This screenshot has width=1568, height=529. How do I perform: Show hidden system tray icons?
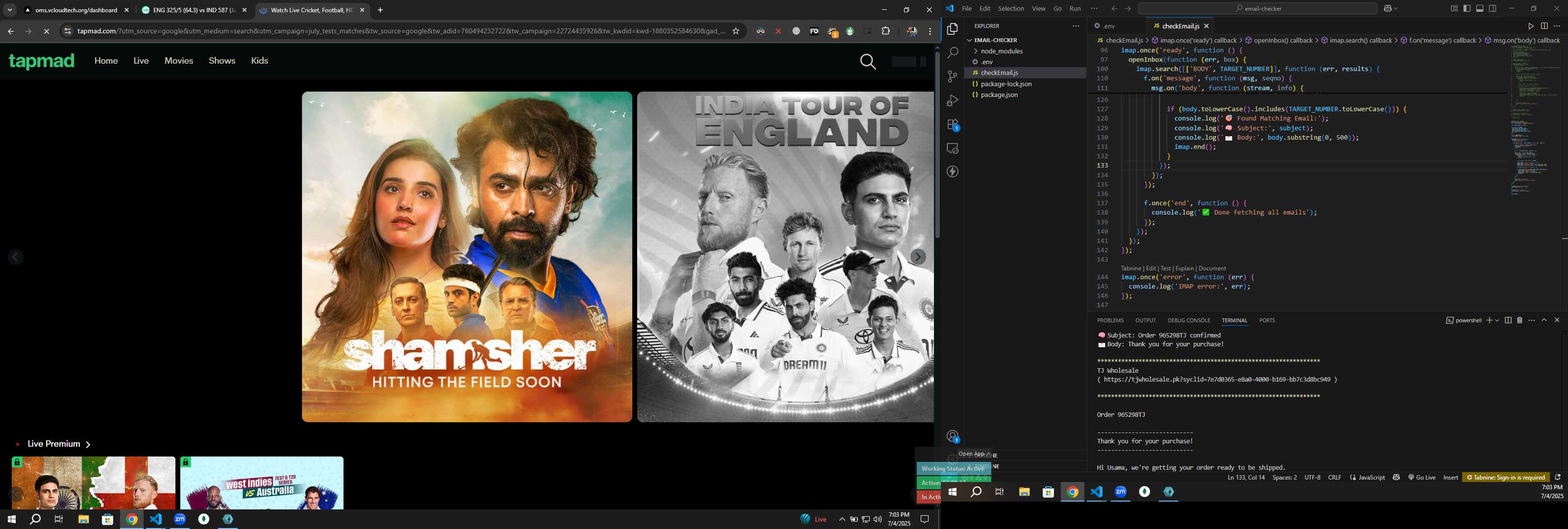pyautogui.click(x=842, y=519)
